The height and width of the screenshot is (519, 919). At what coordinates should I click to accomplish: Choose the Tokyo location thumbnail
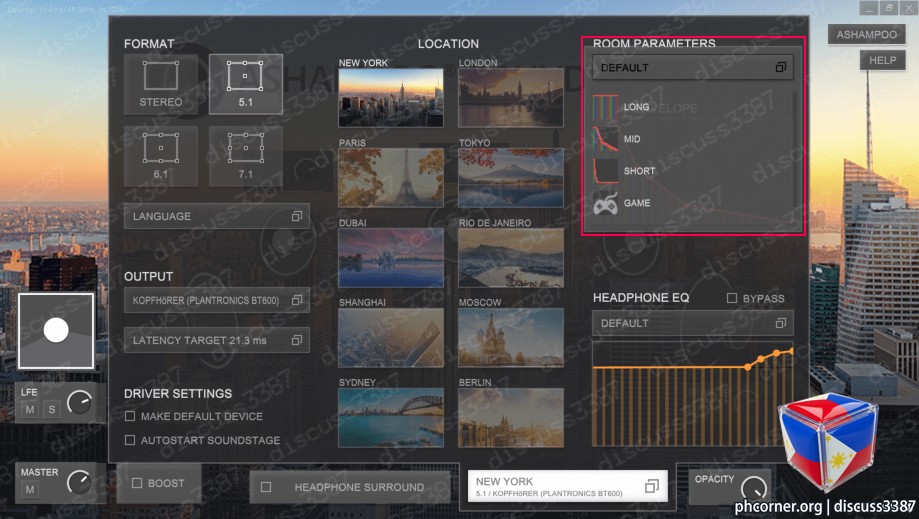[510, 177]
